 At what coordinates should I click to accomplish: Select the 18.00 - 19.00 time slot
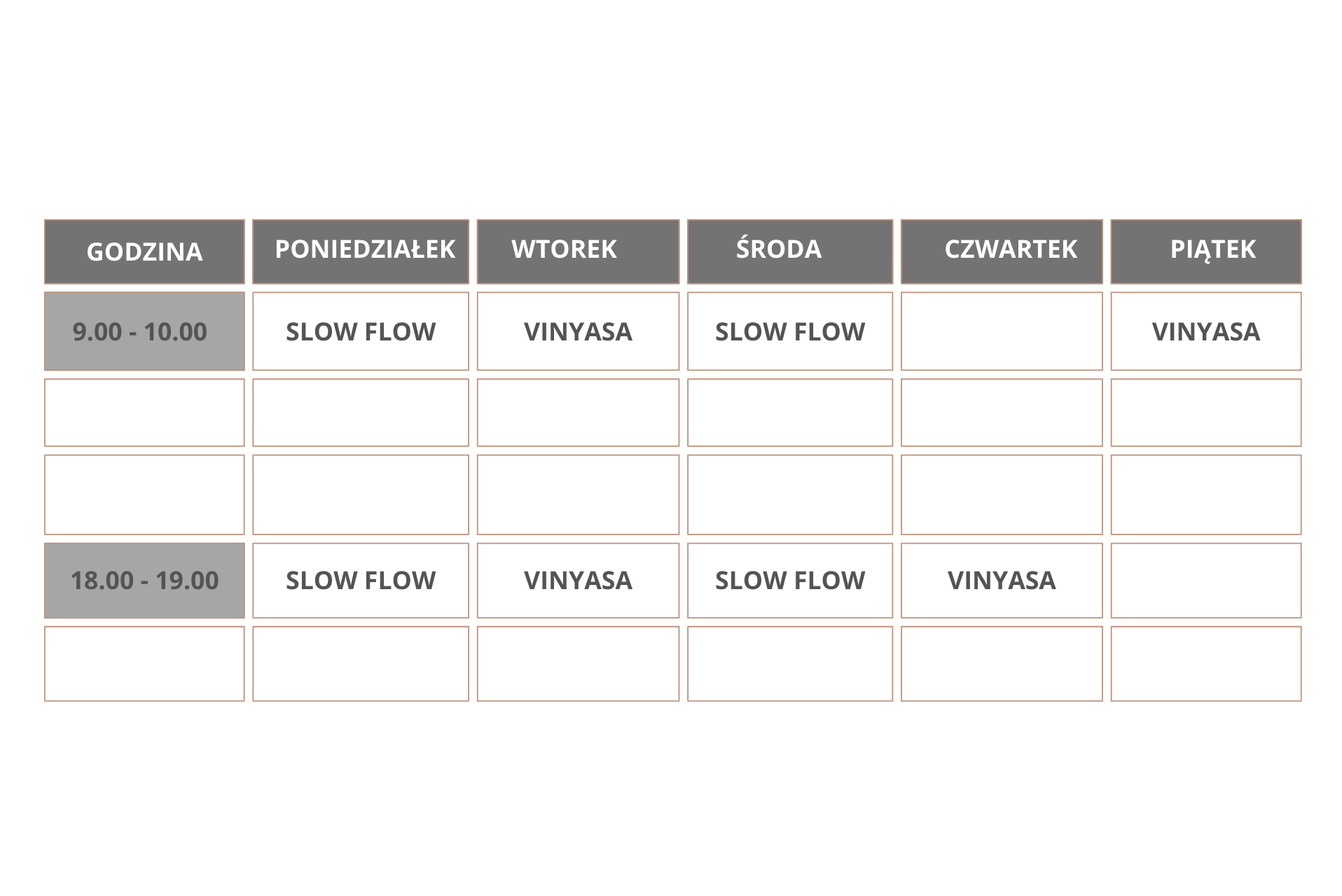point(144,580)
